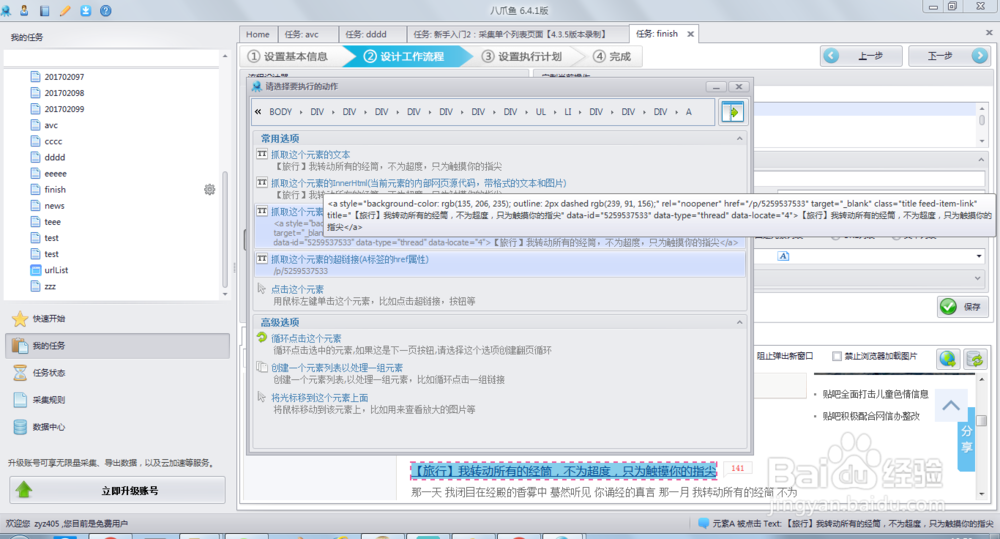Click the chat bubble icon in status bar

[703, 523]
